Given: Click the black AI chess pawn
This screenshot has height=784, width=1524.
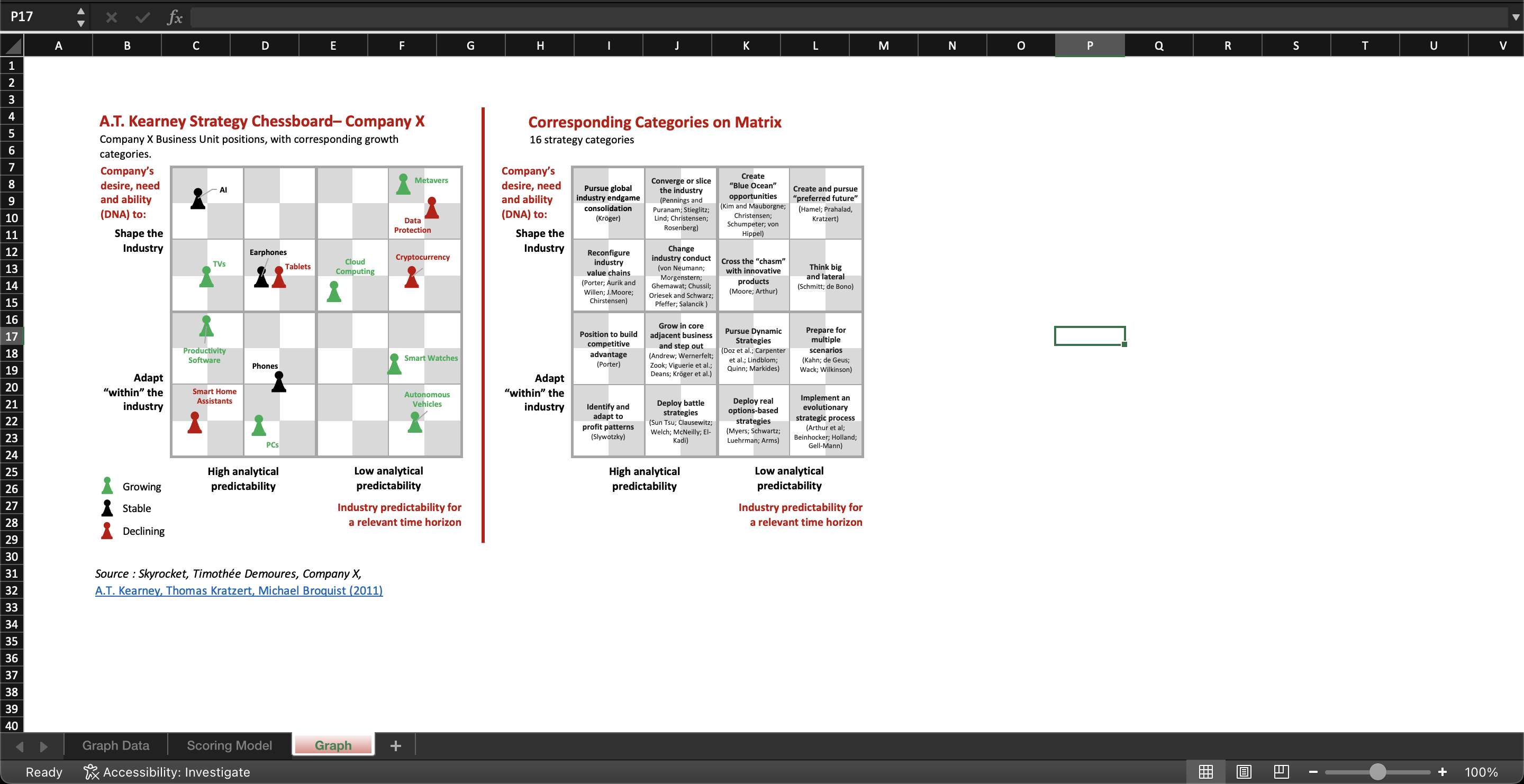Looking at the screenshot, I should 198,198.
